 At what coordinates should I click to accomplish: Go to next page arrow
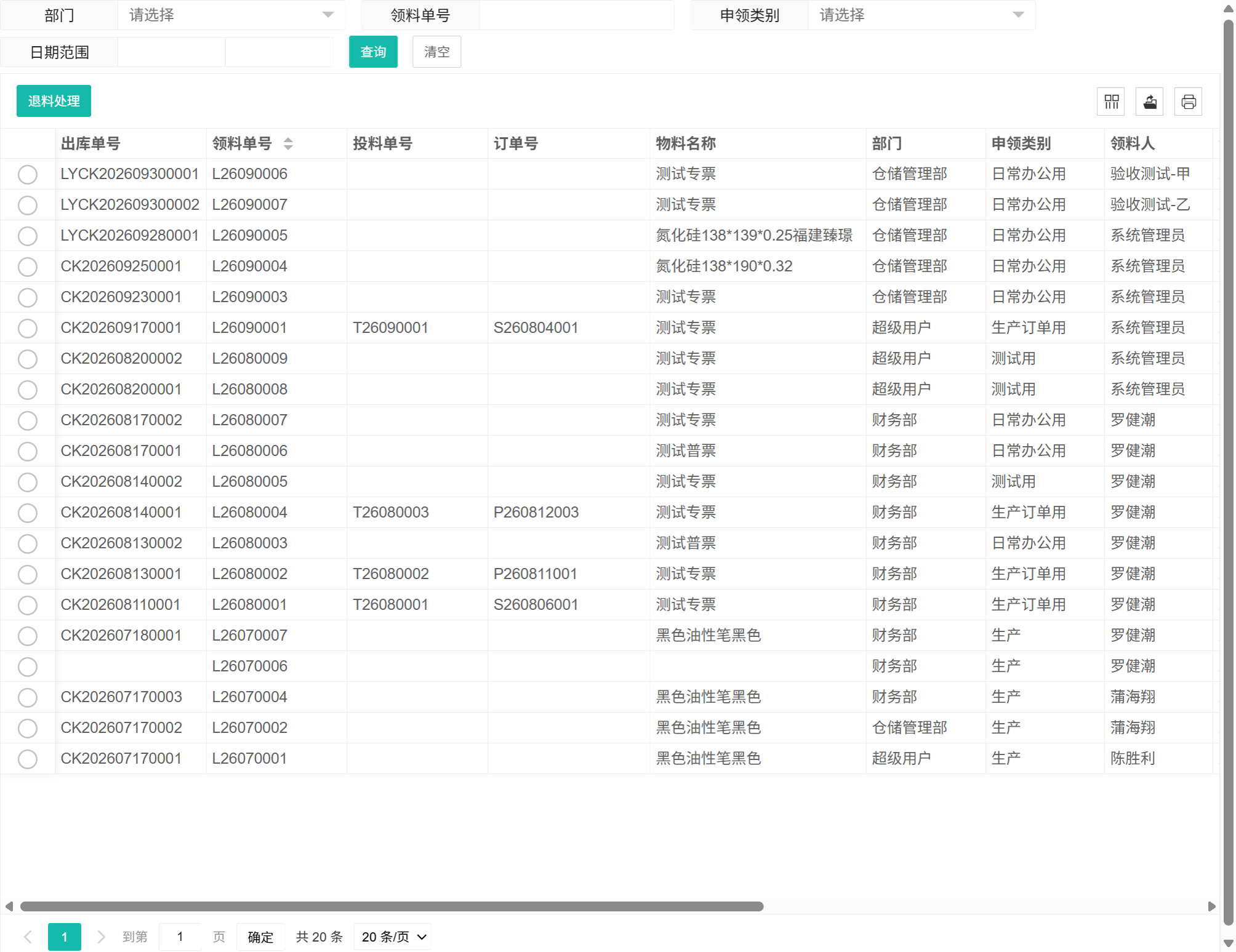pos(101,937)
